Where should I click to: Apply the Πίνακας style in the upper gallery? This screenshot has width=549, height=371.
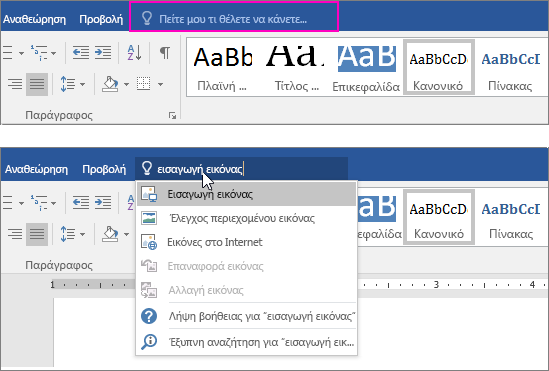click(x=510, y=68)
